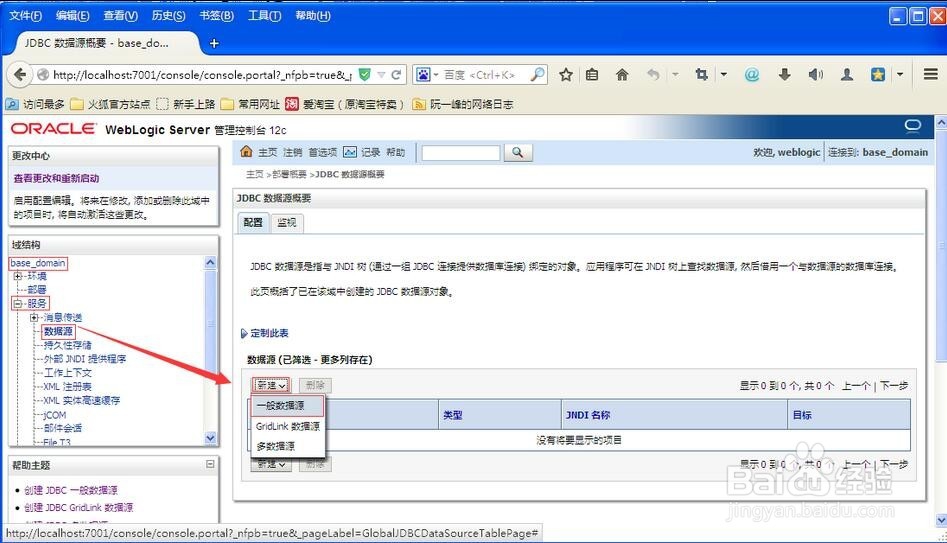
Task: Select XML 注册表 in the domain tree
Action: (68, 387)
